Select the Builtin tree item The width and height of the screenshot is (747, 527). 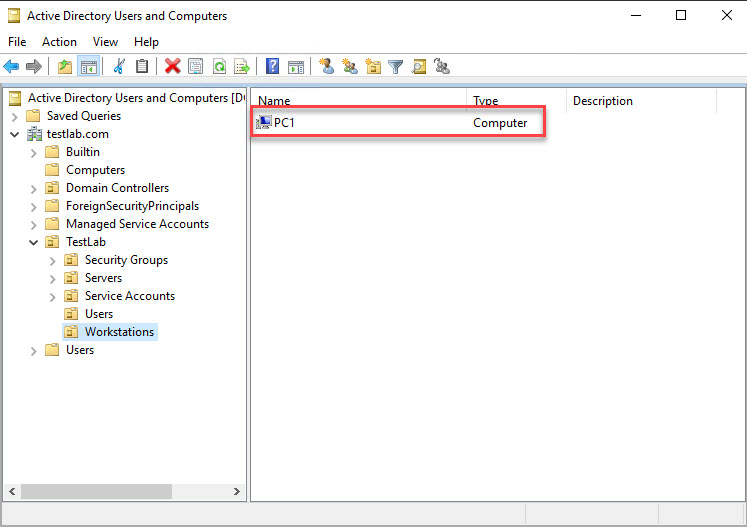click(x=82, y=152)
